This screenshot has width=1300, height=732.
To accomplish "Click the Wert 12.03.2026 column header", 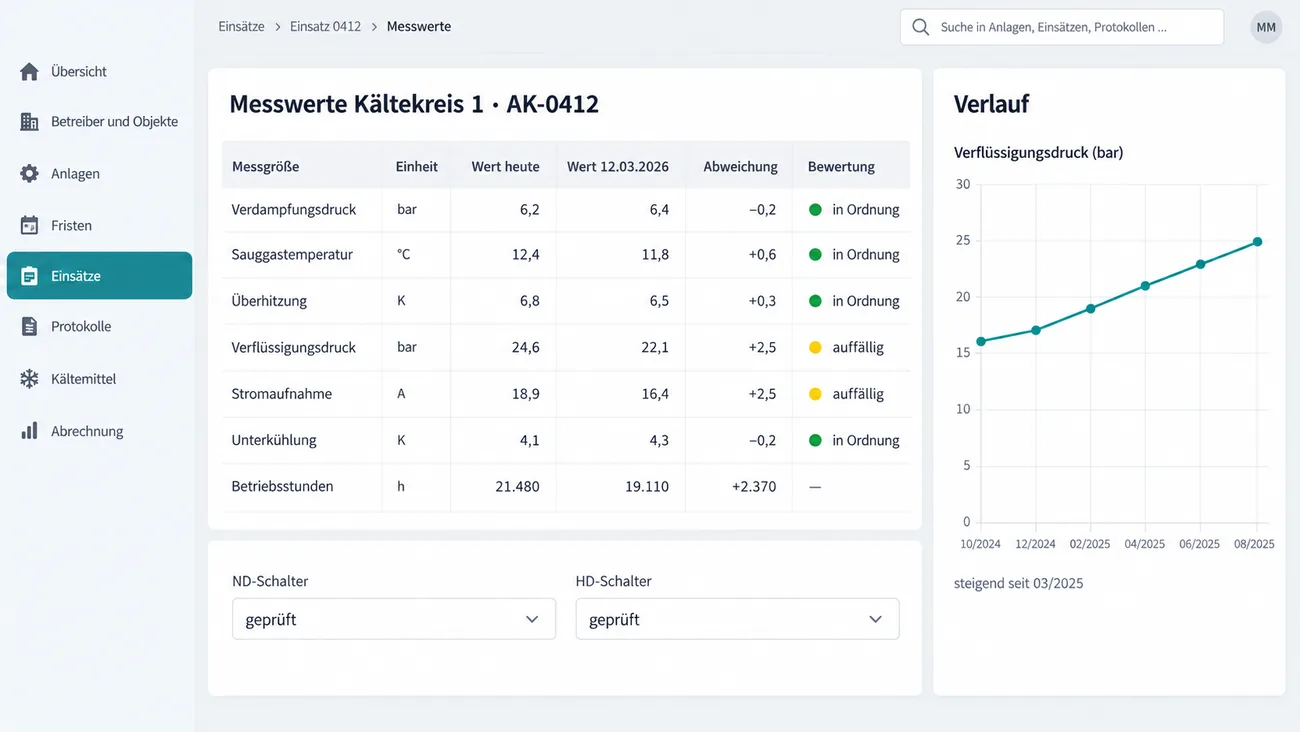I will click(618, 167).
